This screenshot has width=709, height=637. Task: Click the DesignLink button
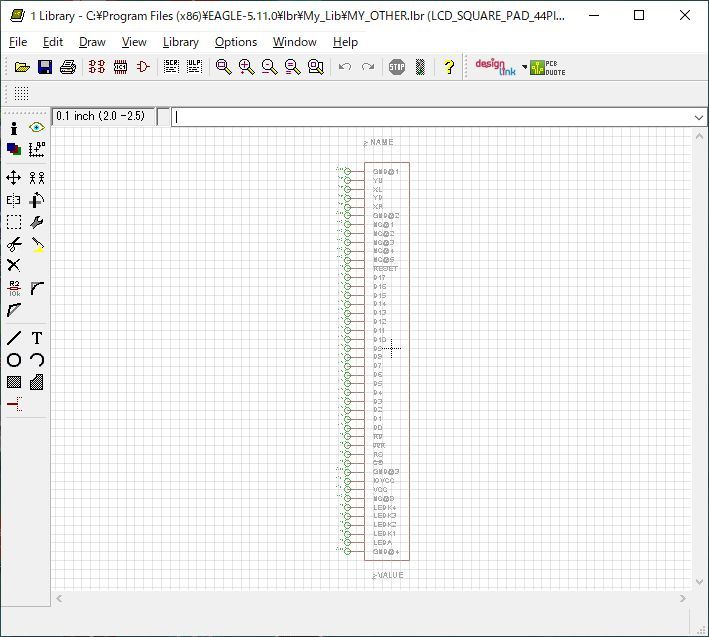coord(495,67)
